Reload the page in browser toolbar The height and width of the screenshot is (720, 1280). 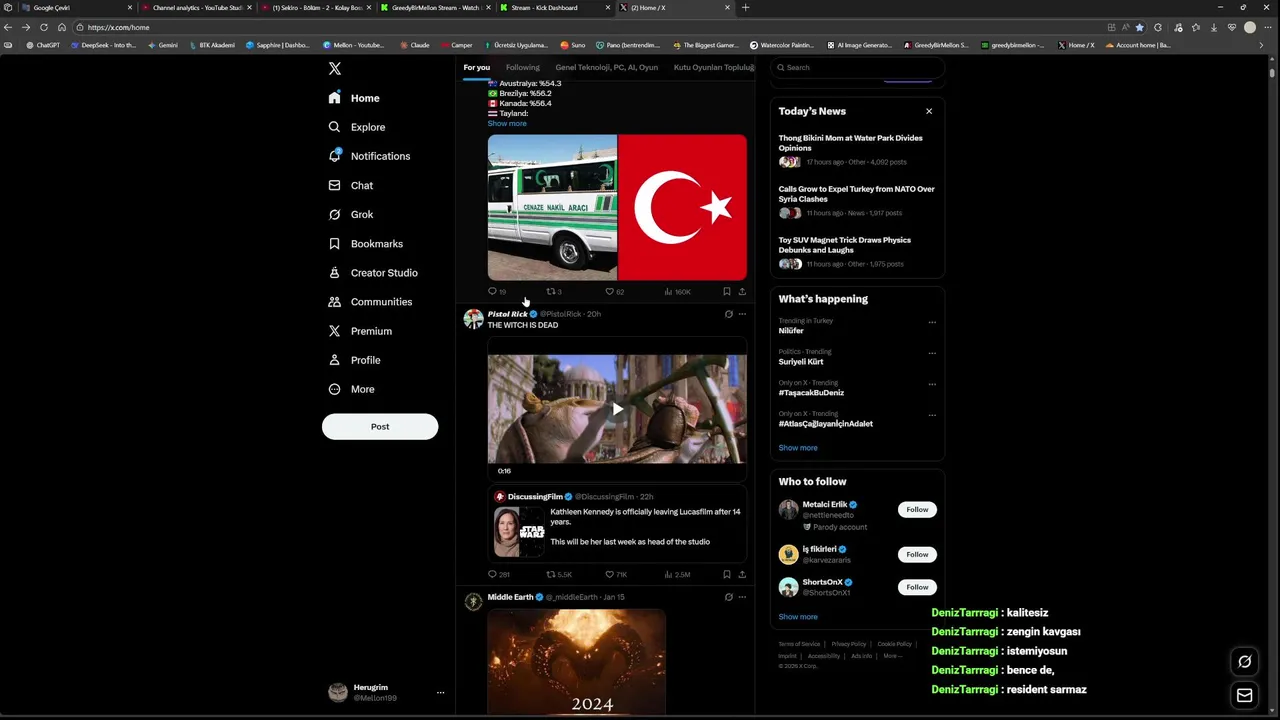pos(43,27)
